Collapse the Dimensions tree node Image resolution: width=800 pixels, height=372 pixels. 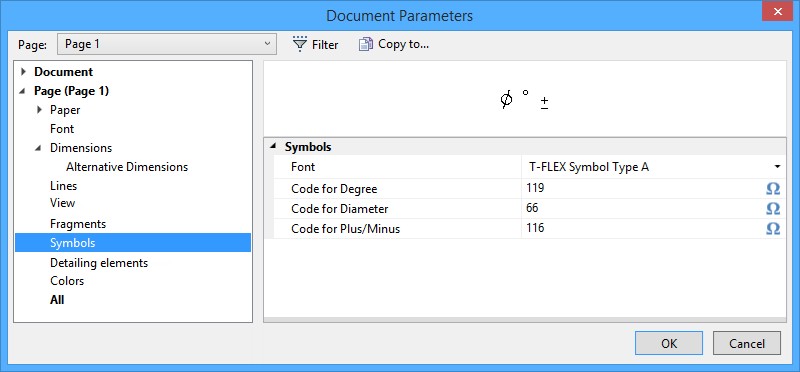point(39,148)
